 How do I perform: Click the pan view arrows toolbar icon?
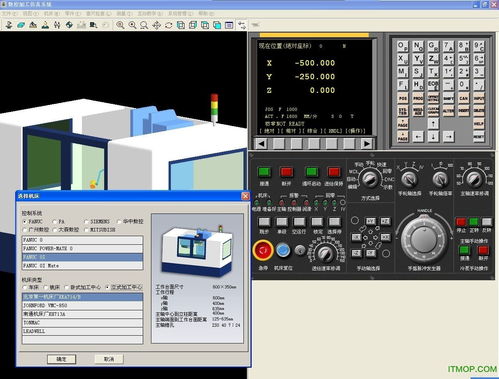coord(156,25)
